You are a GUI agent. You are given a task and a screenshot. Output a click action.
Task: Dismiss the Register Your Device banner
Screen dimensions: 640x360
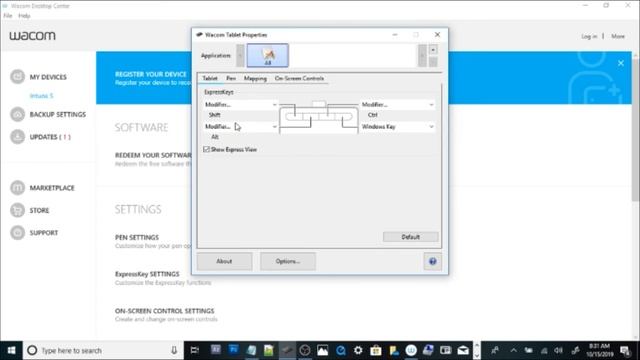(x=620, y=63)
